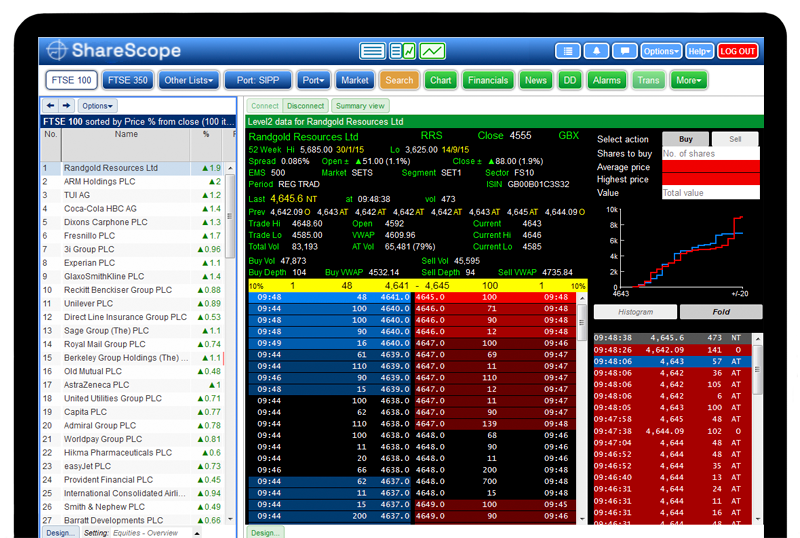Click the red Average price field
The width and height of the screenshot is (800, 538).
[x=710, y=166]
